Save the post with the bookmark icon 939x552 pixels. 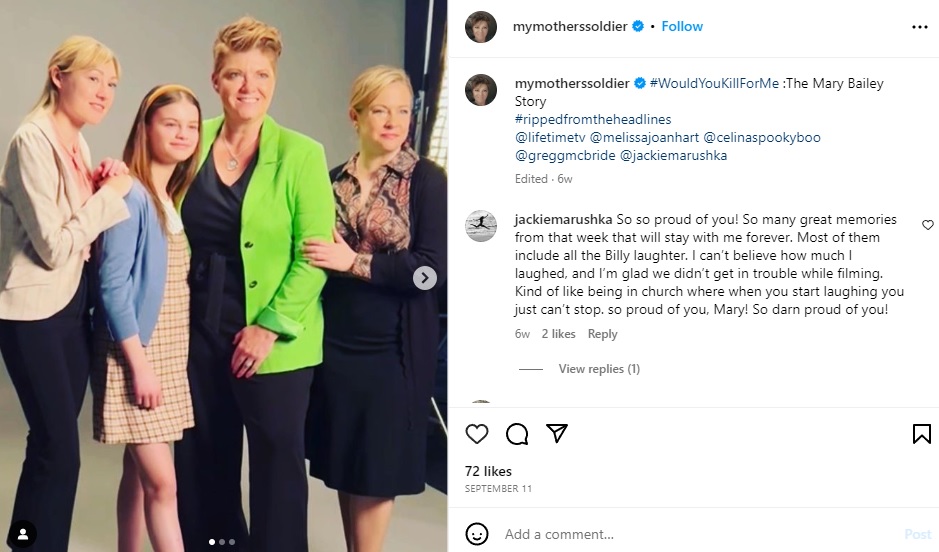pyautogui.click(x=921, y=433)
